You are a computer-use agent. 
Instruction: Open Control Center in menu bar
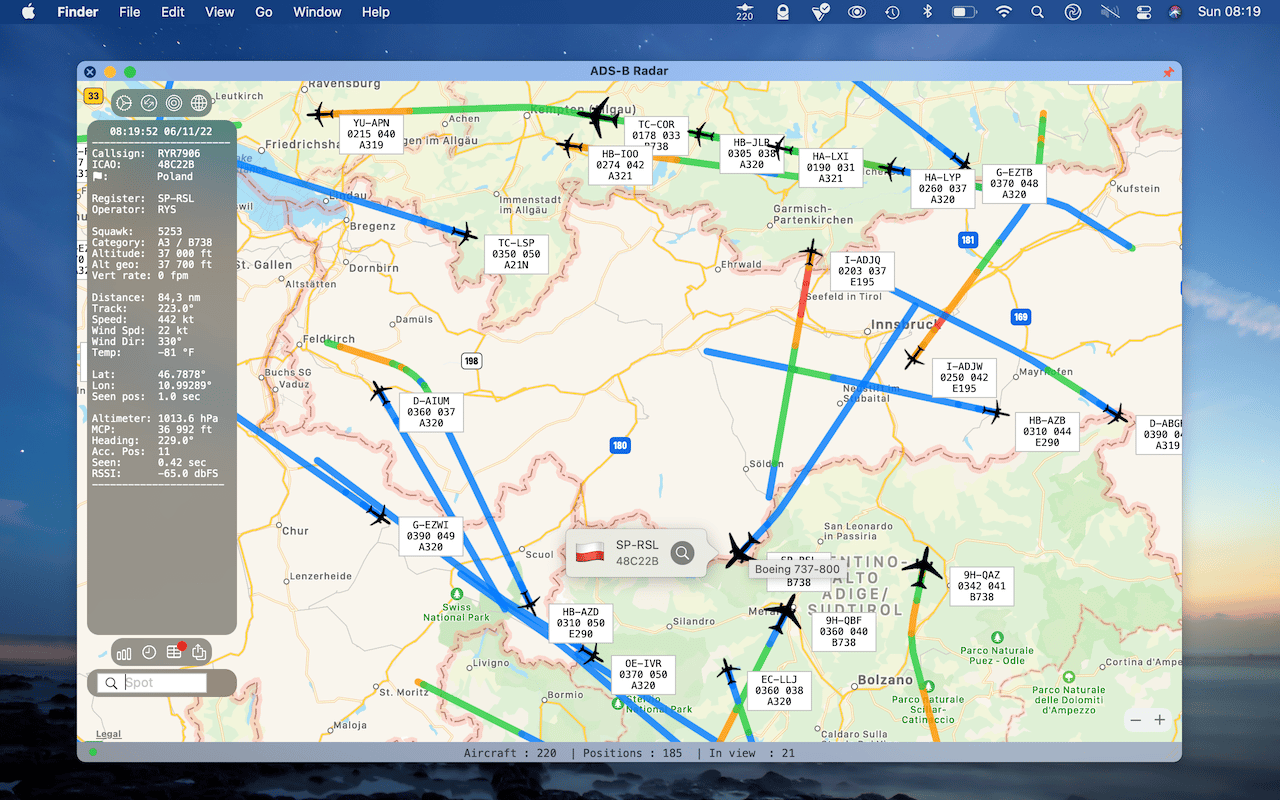coord(1144,12)
